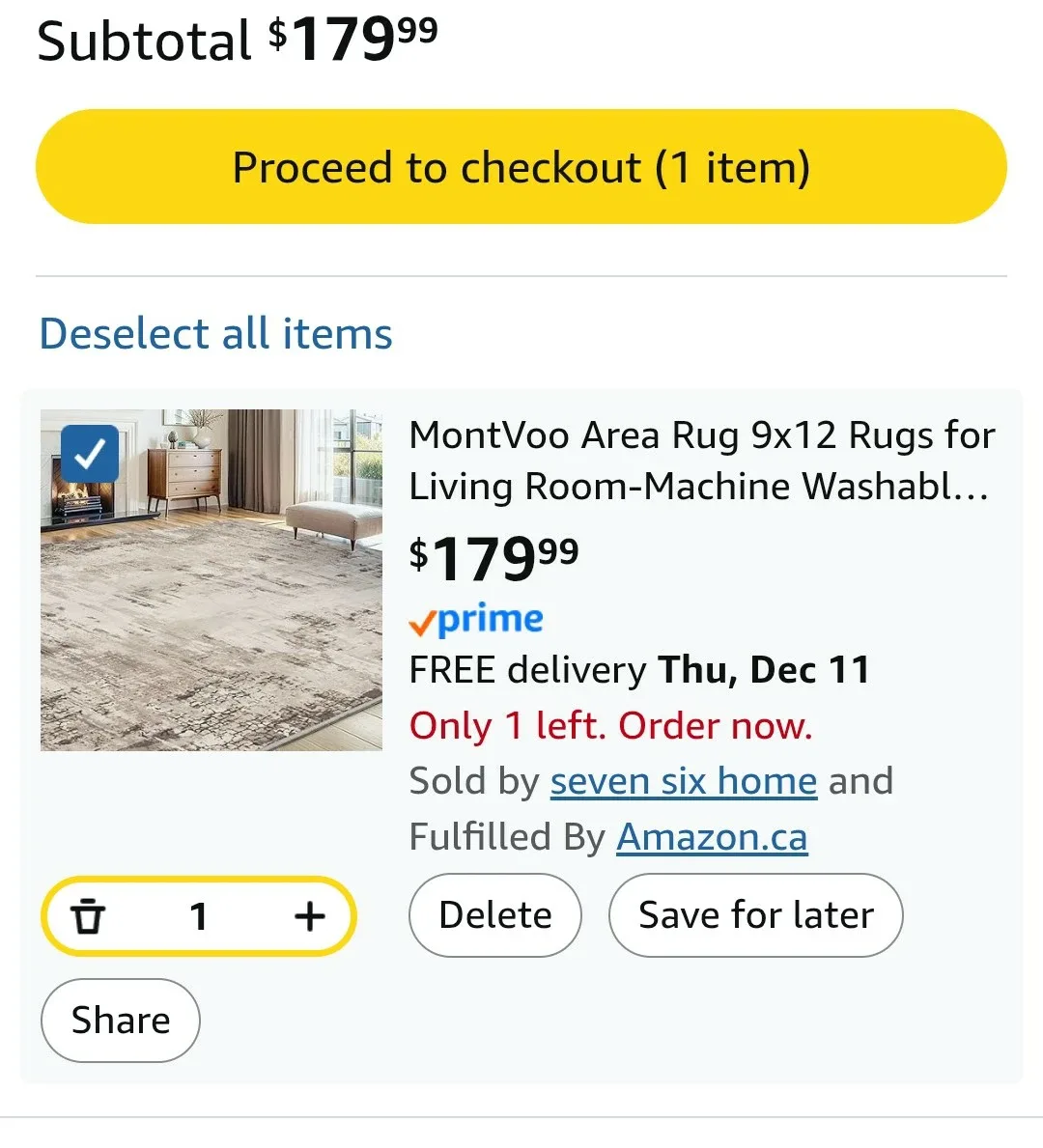Open the Amazon.ca fulfillment link
The width and height of the screenshot is (1043, 1148).
[x=712, y=837]
